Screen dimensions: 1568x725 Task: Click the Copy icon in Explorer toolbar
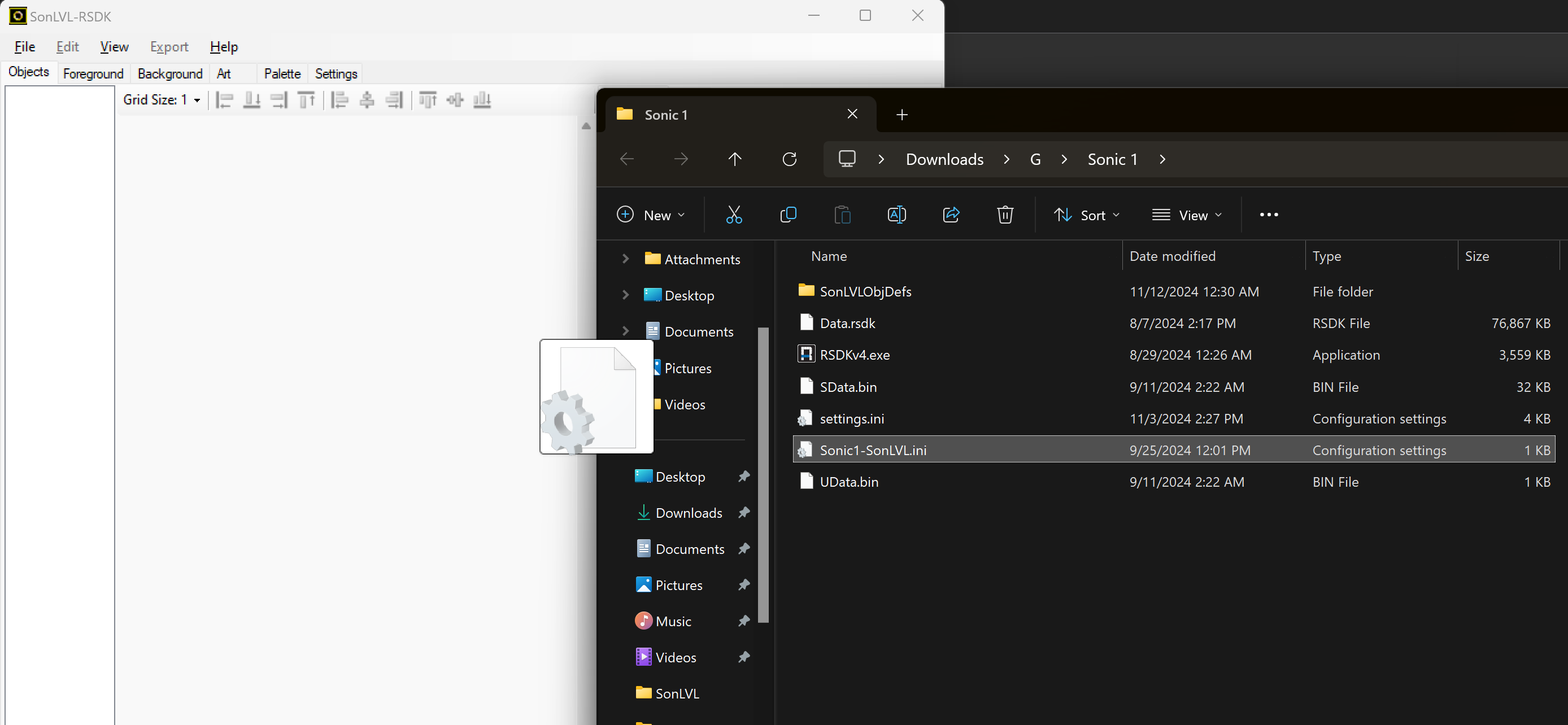[x=787, y=215]
